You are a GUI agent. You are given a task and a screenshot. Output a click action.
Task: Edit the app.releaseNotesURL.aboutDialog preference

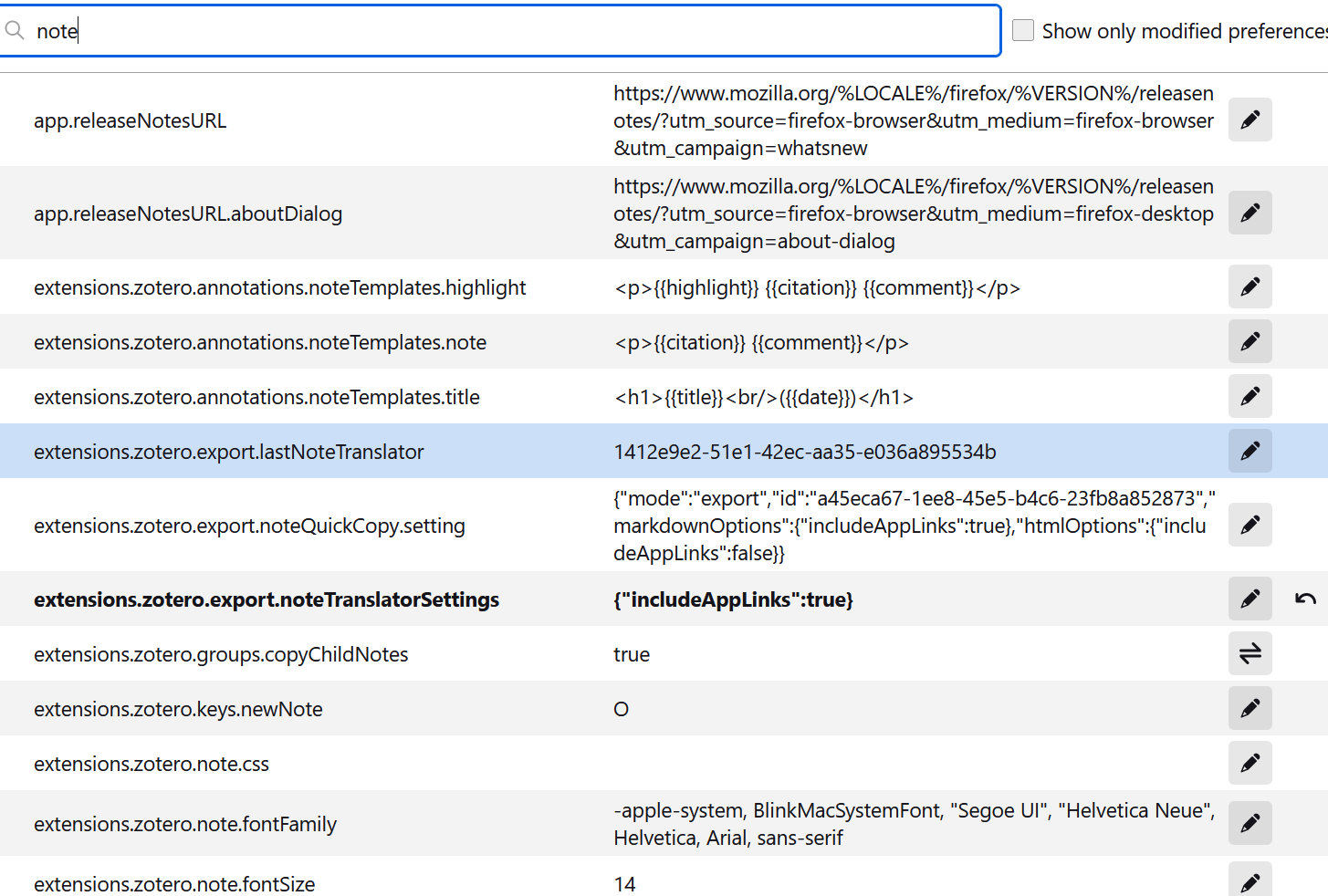[x=1250, y=213]
